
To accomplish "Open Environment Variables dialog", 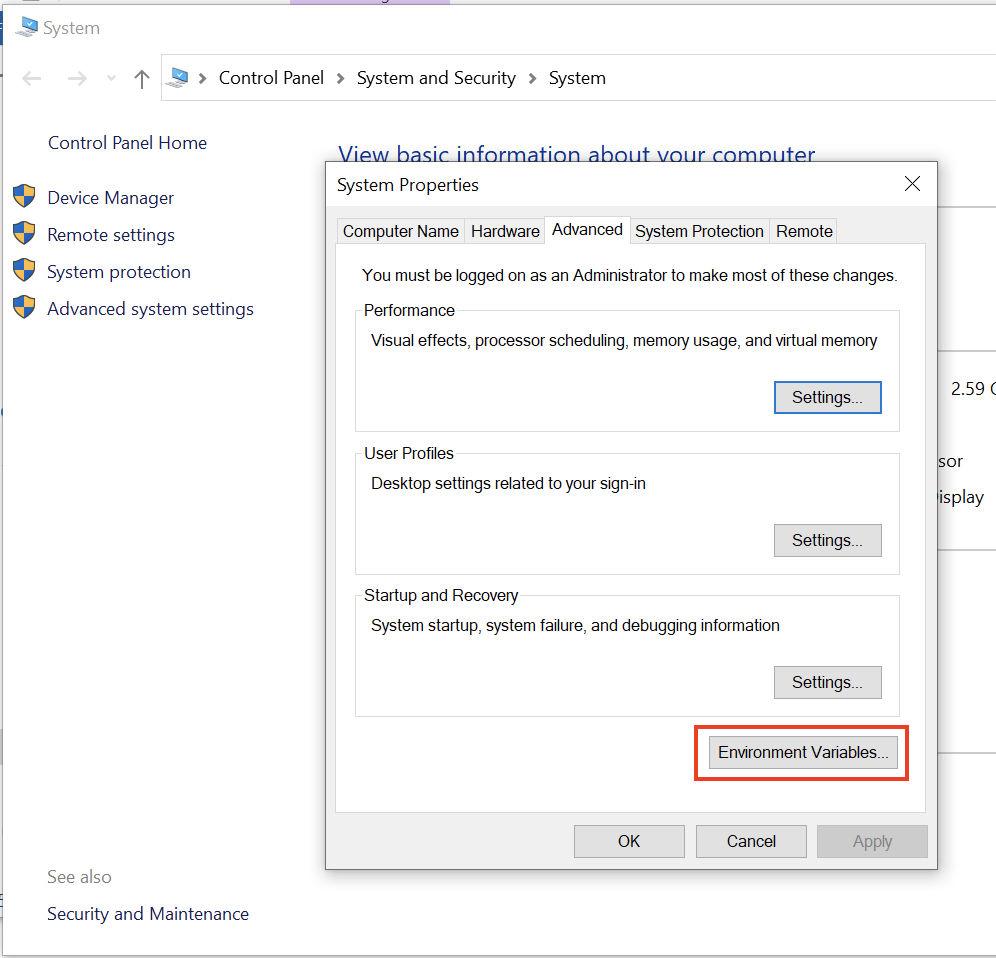I will pos(803,753).
